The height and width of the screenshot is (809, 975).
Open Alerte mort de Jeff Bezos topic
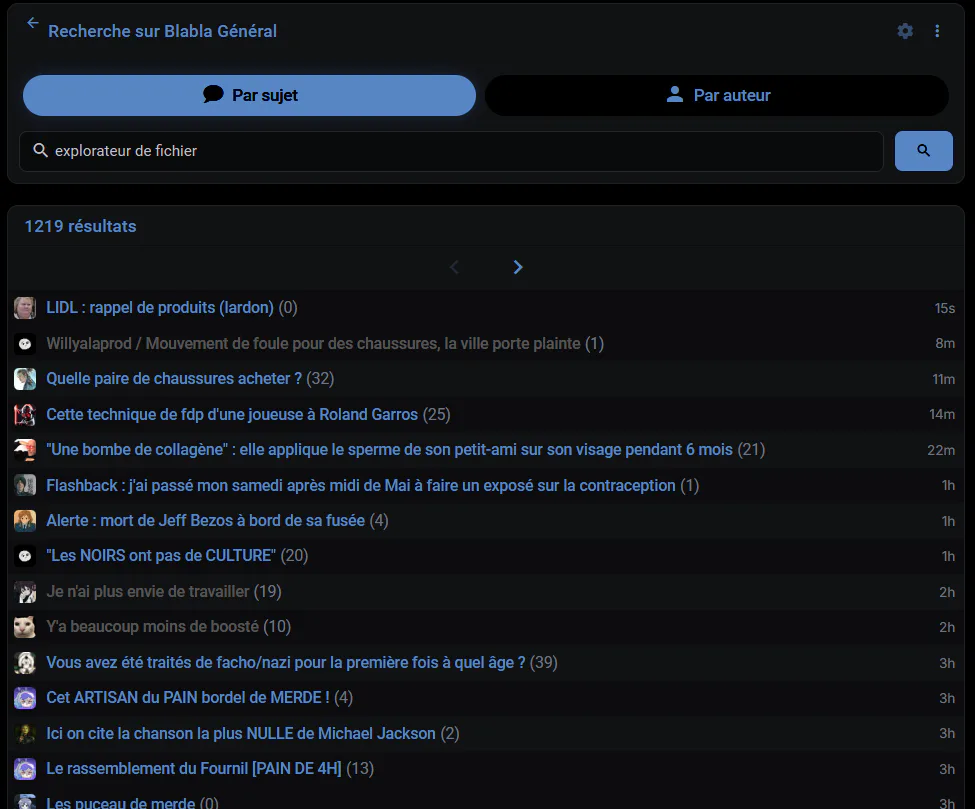[x=206, y=520]
